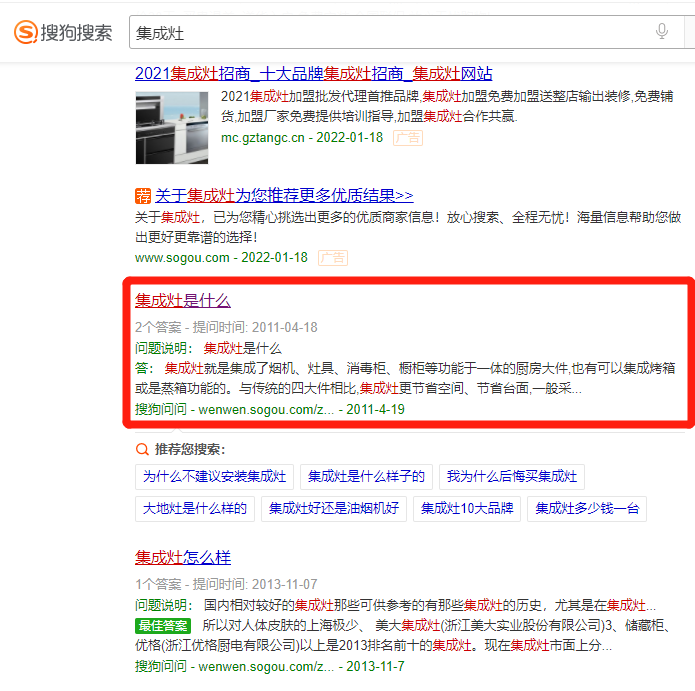Click source line 搜狗问问 dated 2011-4-19
The width and height of the screenshot is (695, 691).
click(x=269, y=409)
